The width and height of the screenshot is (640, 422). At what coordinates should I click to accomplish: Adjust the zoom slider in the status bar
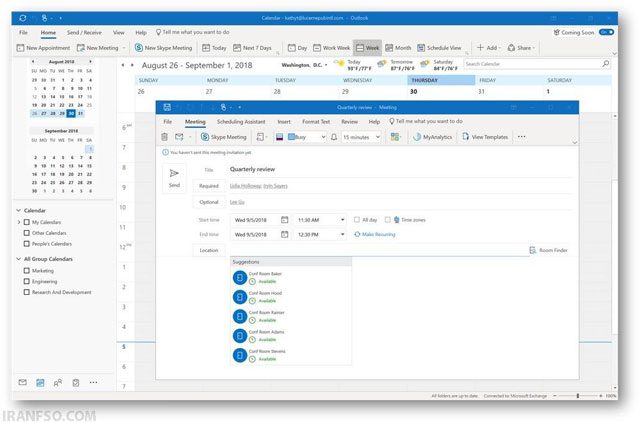578,396
